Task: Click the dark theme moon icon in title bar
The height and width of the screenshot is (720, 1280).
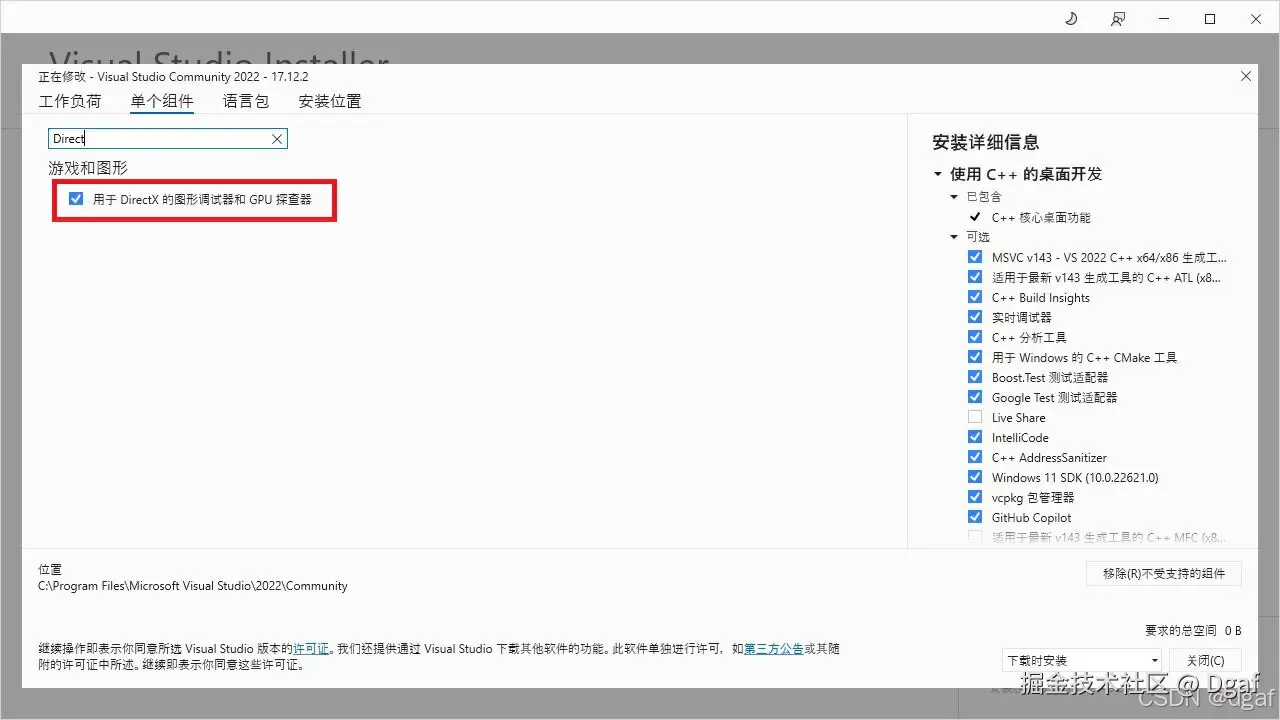Action: pyautogui.click(x=1070, y=18)
